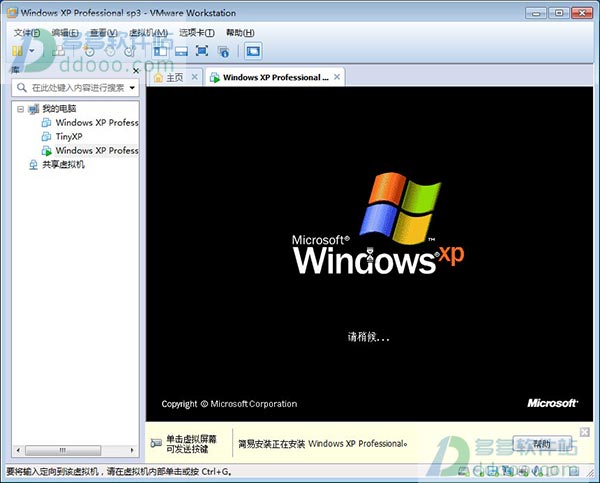Open the 选项卡(T) menu
The height and width of the screenshot is (483, 600).
tap(197, 33)
